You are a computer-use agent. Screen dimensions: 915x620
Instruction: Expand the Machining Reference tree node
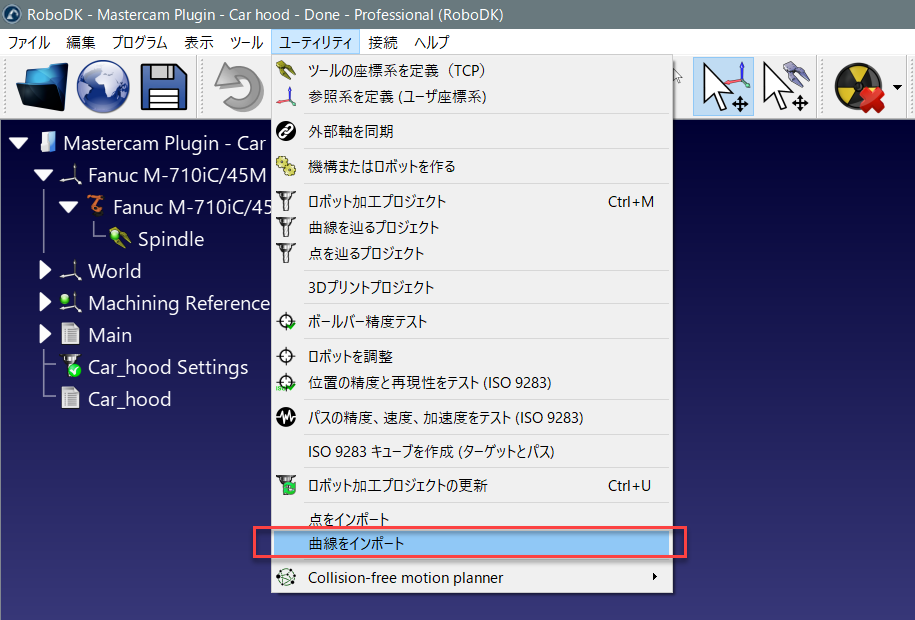pyautogui.click(x=45, y=302)
